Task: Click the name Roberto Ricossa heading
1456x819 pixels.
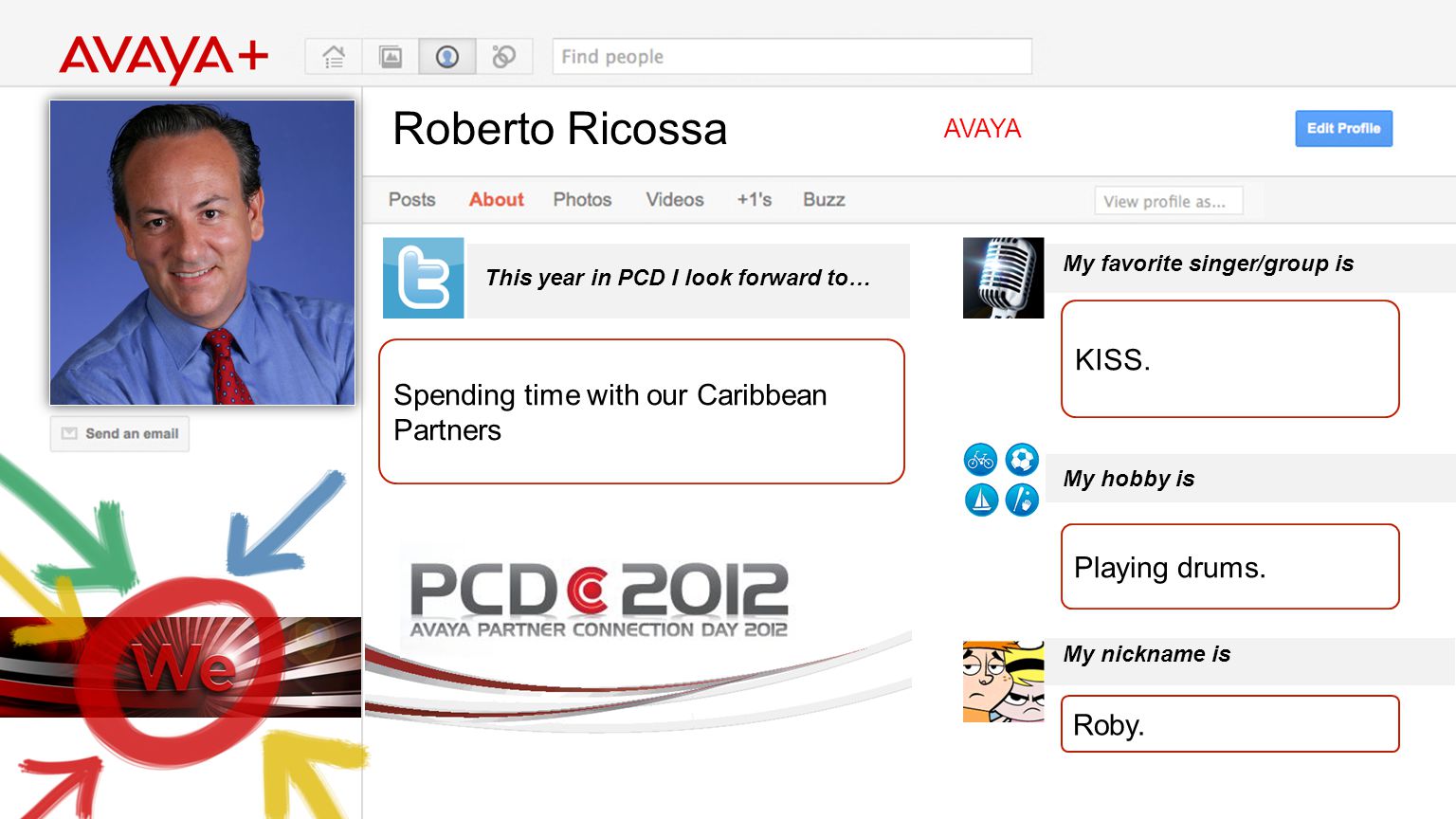Action: [559, 129]
